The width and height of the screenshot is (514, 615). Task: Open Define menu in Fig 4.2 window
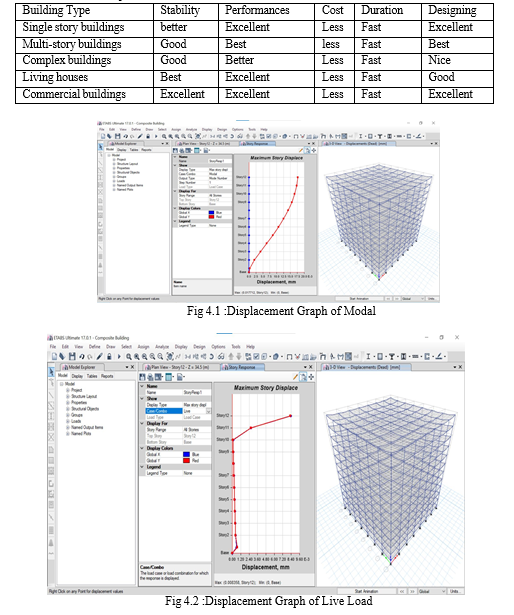(95, 347)
